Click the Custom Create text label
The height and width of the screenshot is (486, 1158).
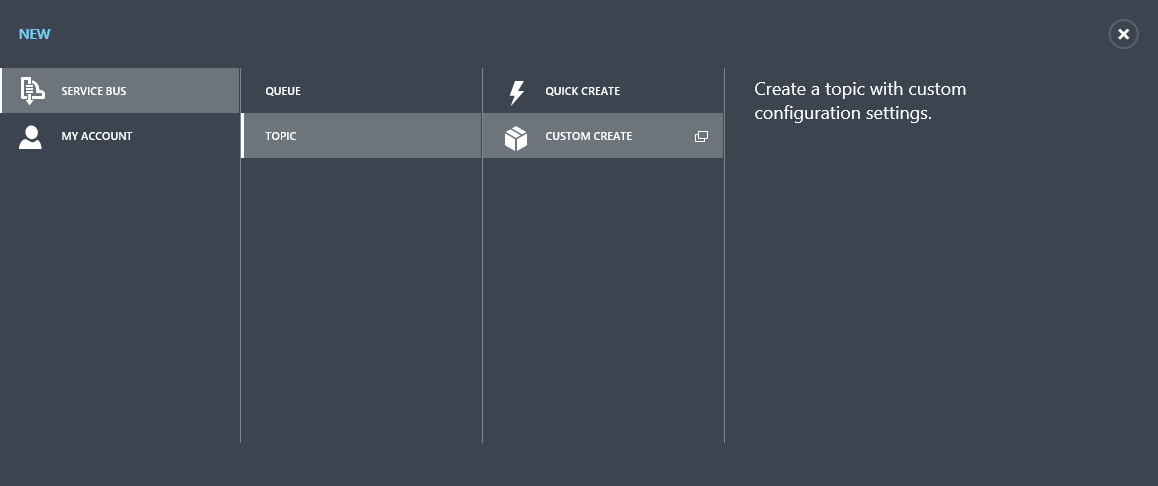coord(588,136)
